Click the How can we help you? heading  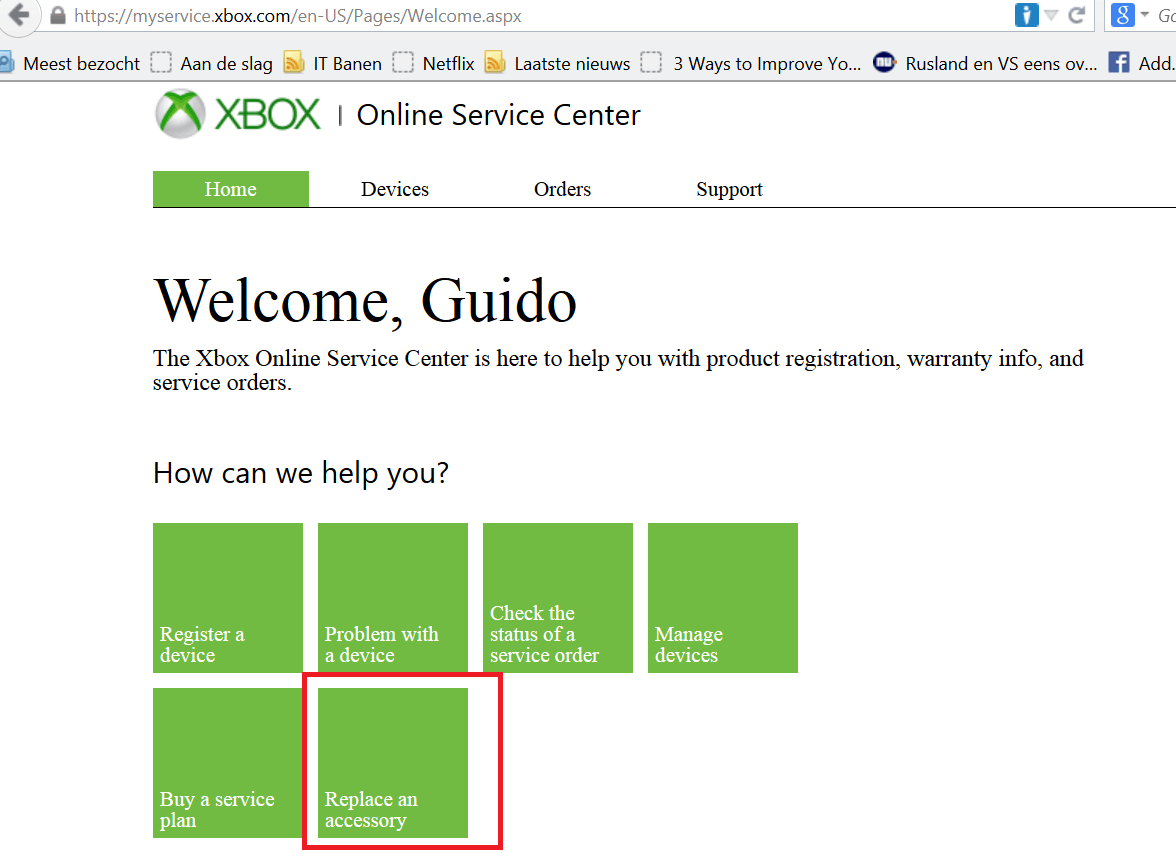(x=301, y=473)
